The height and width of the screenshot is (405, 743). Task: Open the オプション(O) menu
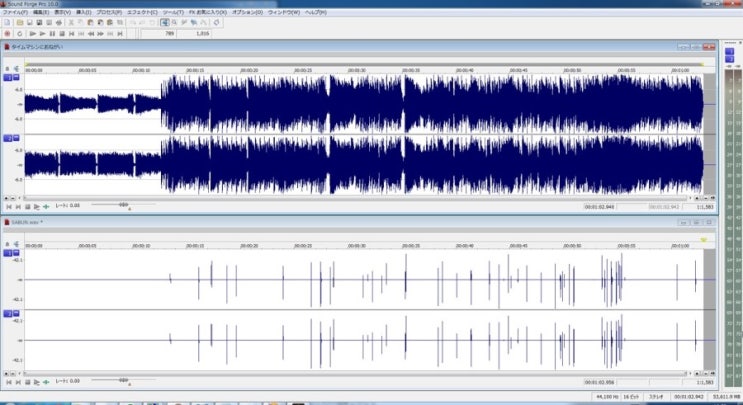pyautogui.click(x=246, y=12)
